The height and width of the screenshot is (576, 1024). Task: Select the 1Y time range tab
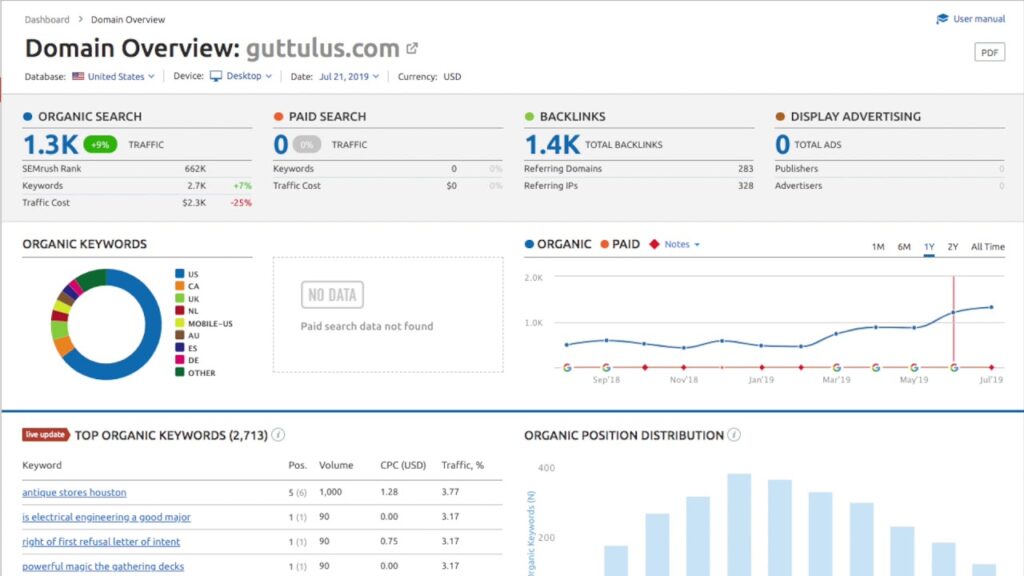click(929, 247)
